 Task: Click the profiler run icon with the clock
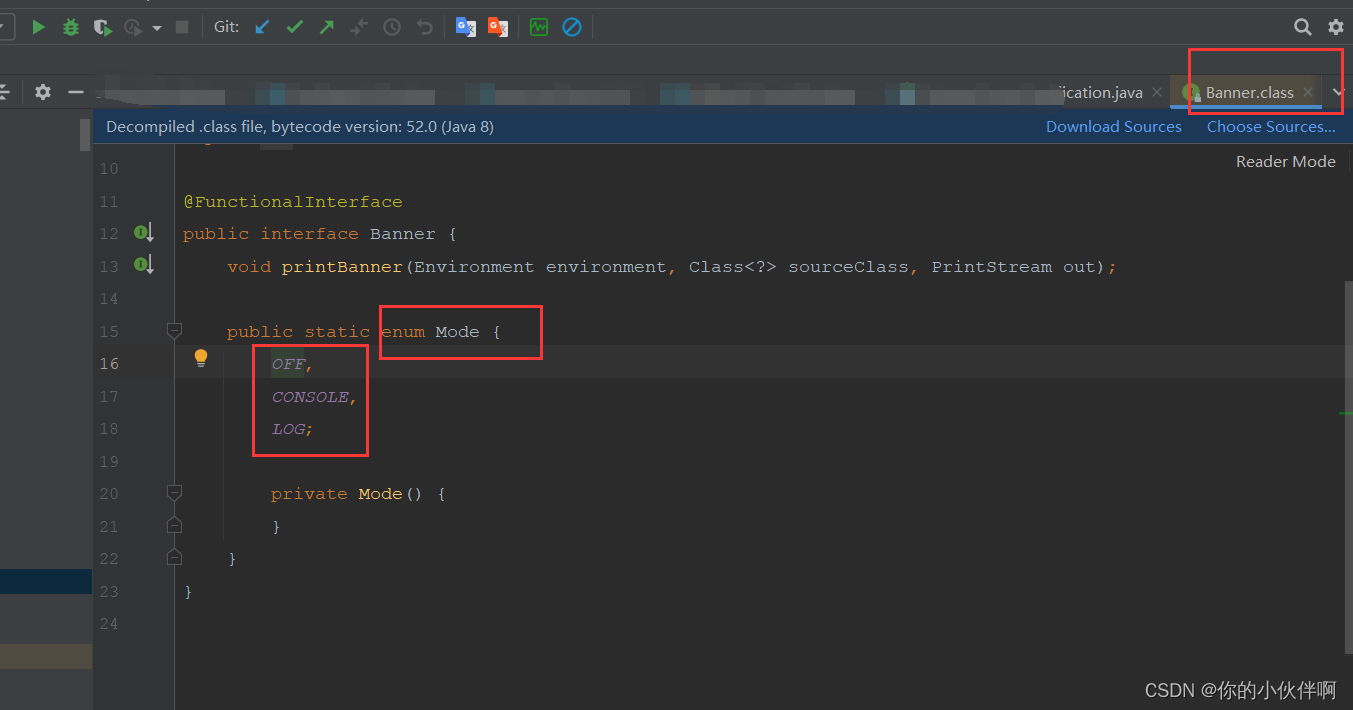pyautogui.click(x=133, y=27)
